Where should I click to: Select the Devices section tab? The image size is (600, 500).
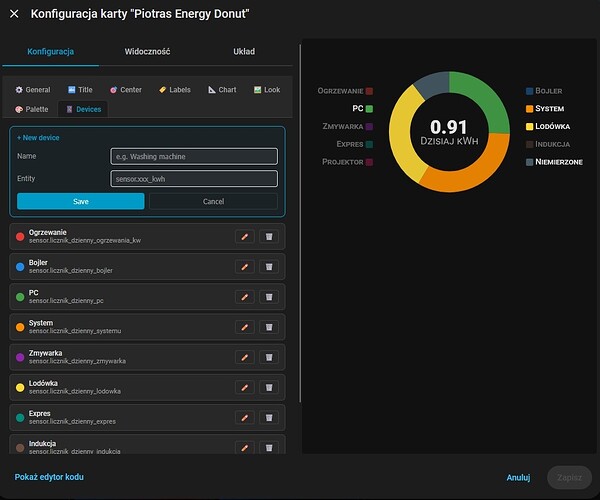coord(83,109)
